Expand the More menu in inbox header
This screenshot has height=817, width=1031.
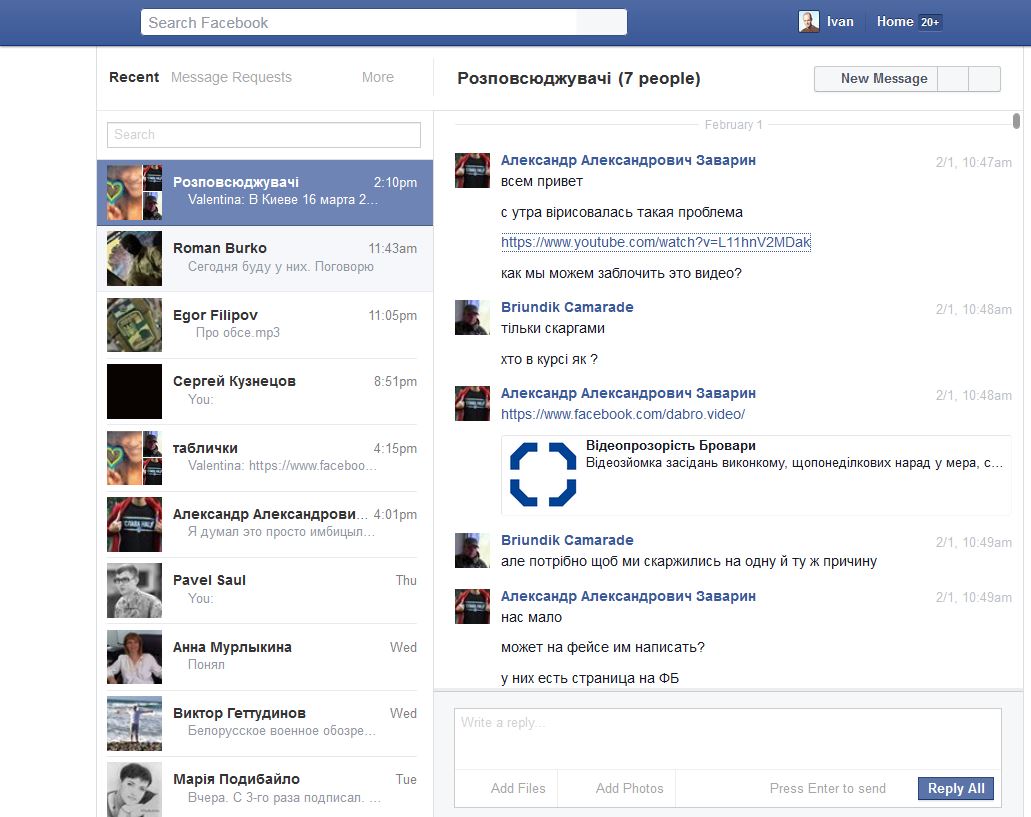pos(378,77)
